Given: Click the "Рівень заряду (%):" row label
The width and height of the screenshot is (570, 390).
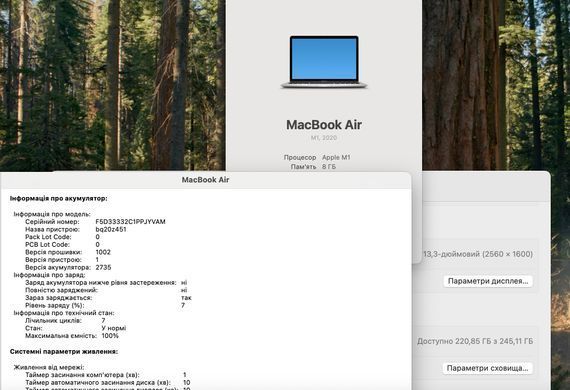Looking at the screenshot, I should pos(55,305).
